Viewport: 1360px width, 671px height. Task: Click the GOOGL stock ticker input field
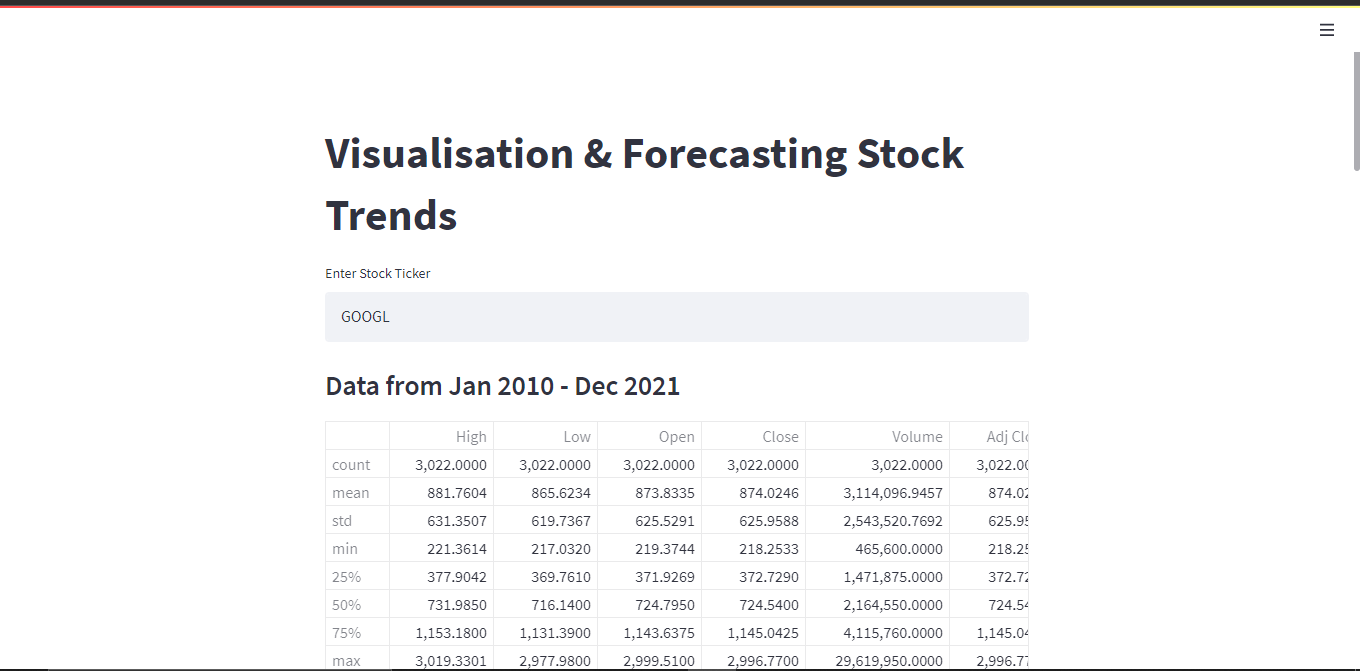(x=676, y=316)
